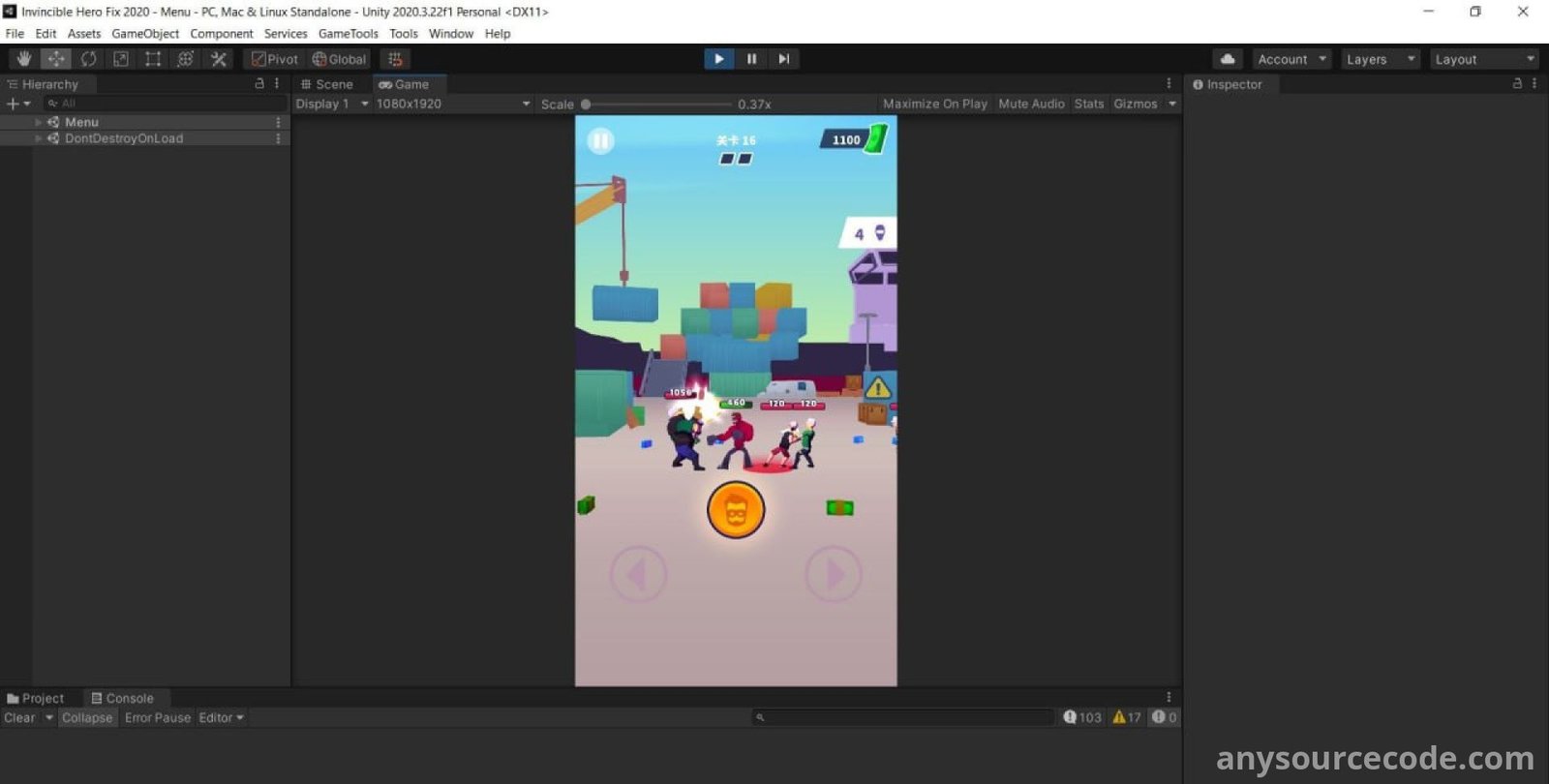Open the 1080x1920 resolution dropdown

click(x=452, y=104)
